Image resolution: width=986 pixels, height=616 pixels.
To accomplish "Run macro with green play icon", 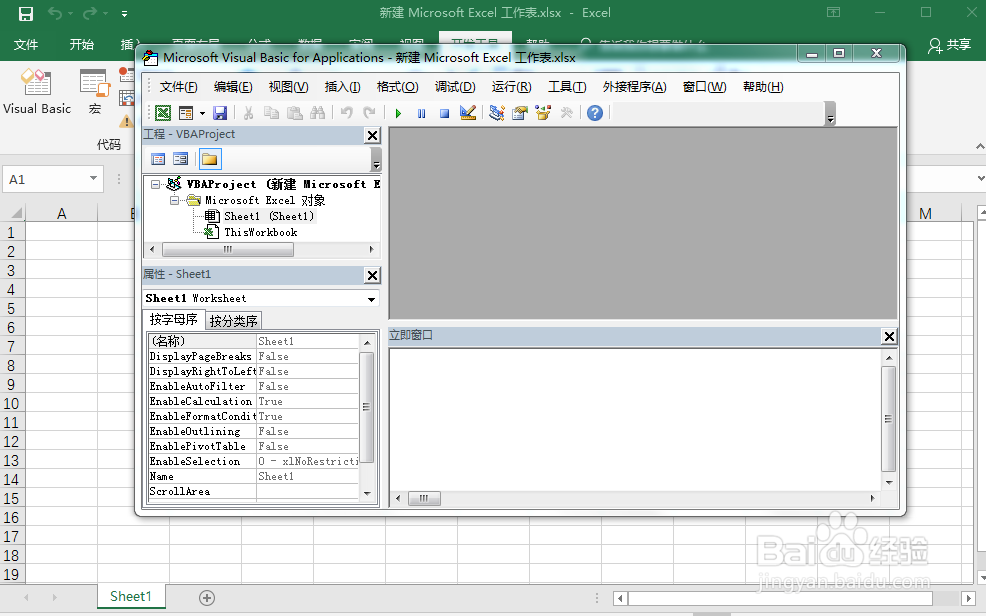I will point(398,114).
